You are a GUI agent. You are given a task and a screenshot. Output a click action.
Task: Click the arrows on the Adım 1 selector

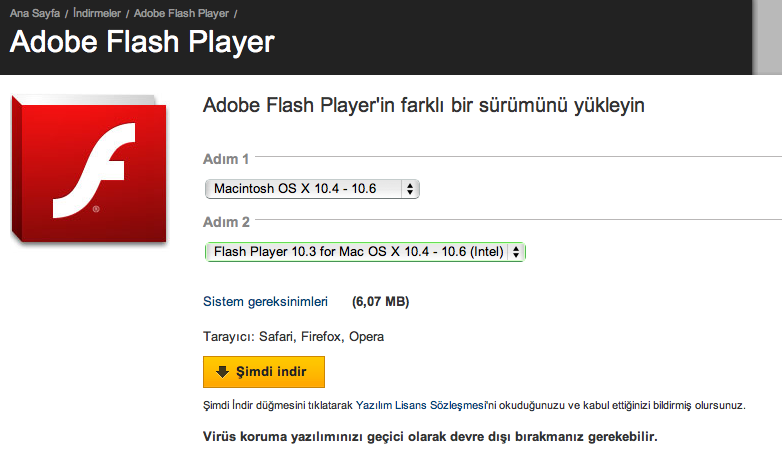click(410, 188)
